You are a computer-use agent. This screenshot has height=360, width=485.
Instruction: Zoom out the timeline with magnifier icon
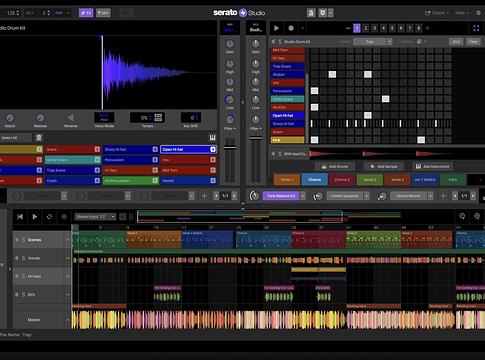click(462, 216)
